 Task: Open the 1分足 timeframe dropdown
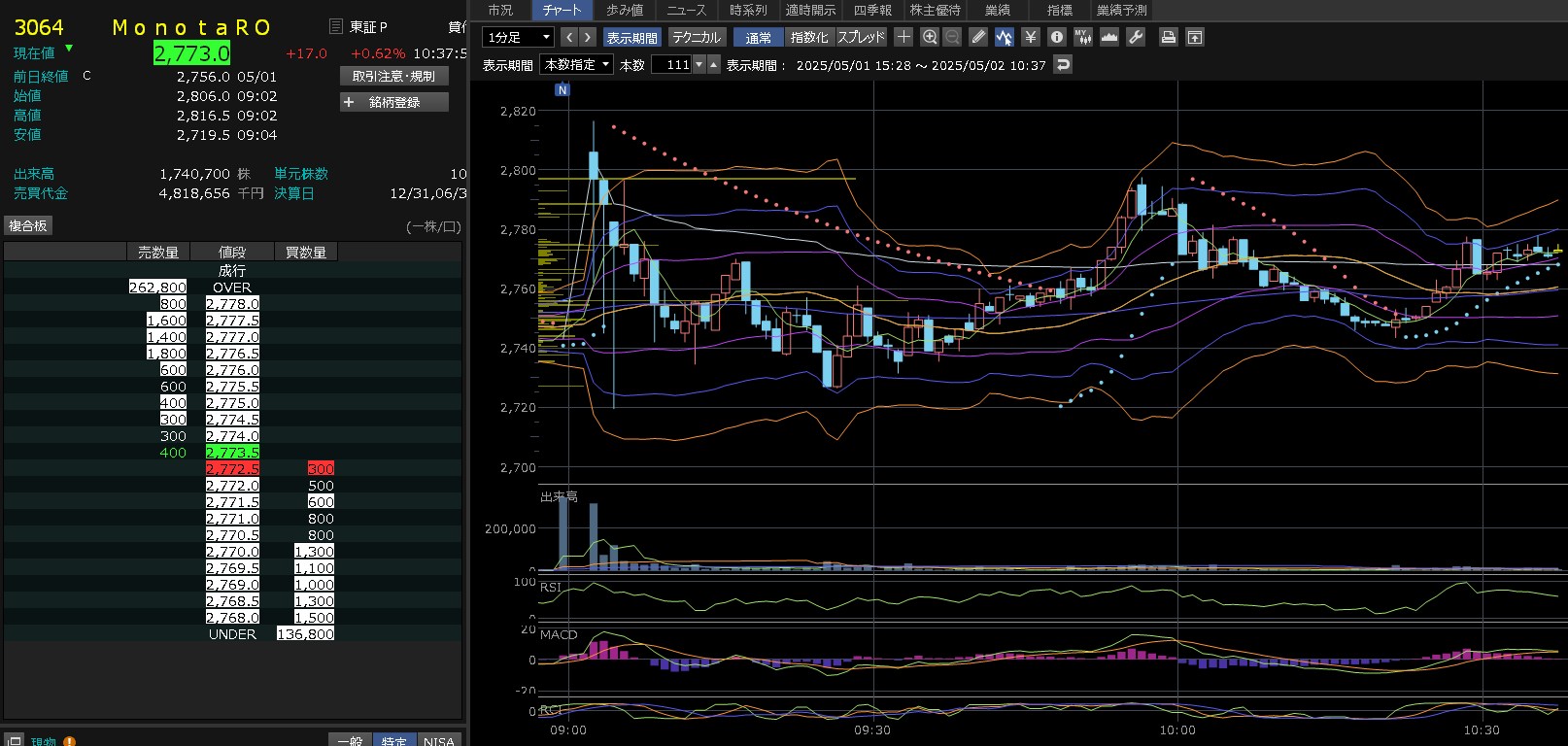[518, 37]
